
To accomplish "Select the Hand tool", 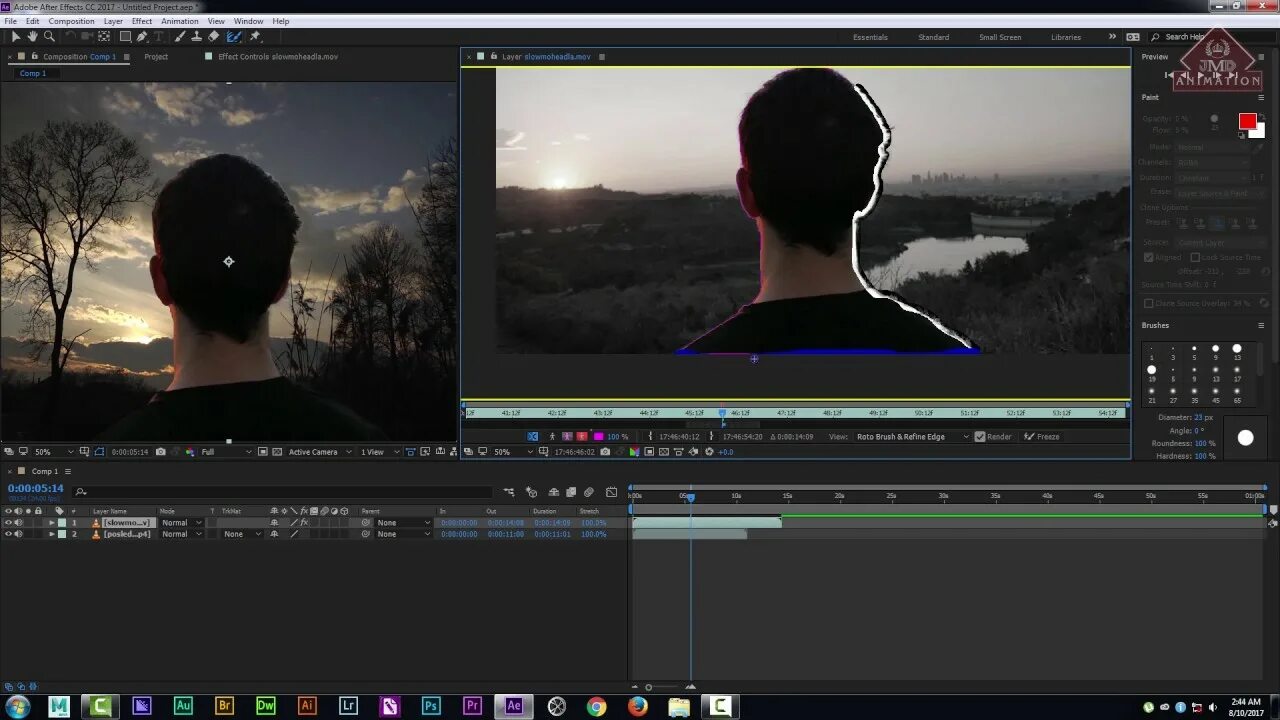I will click(32, 37).
